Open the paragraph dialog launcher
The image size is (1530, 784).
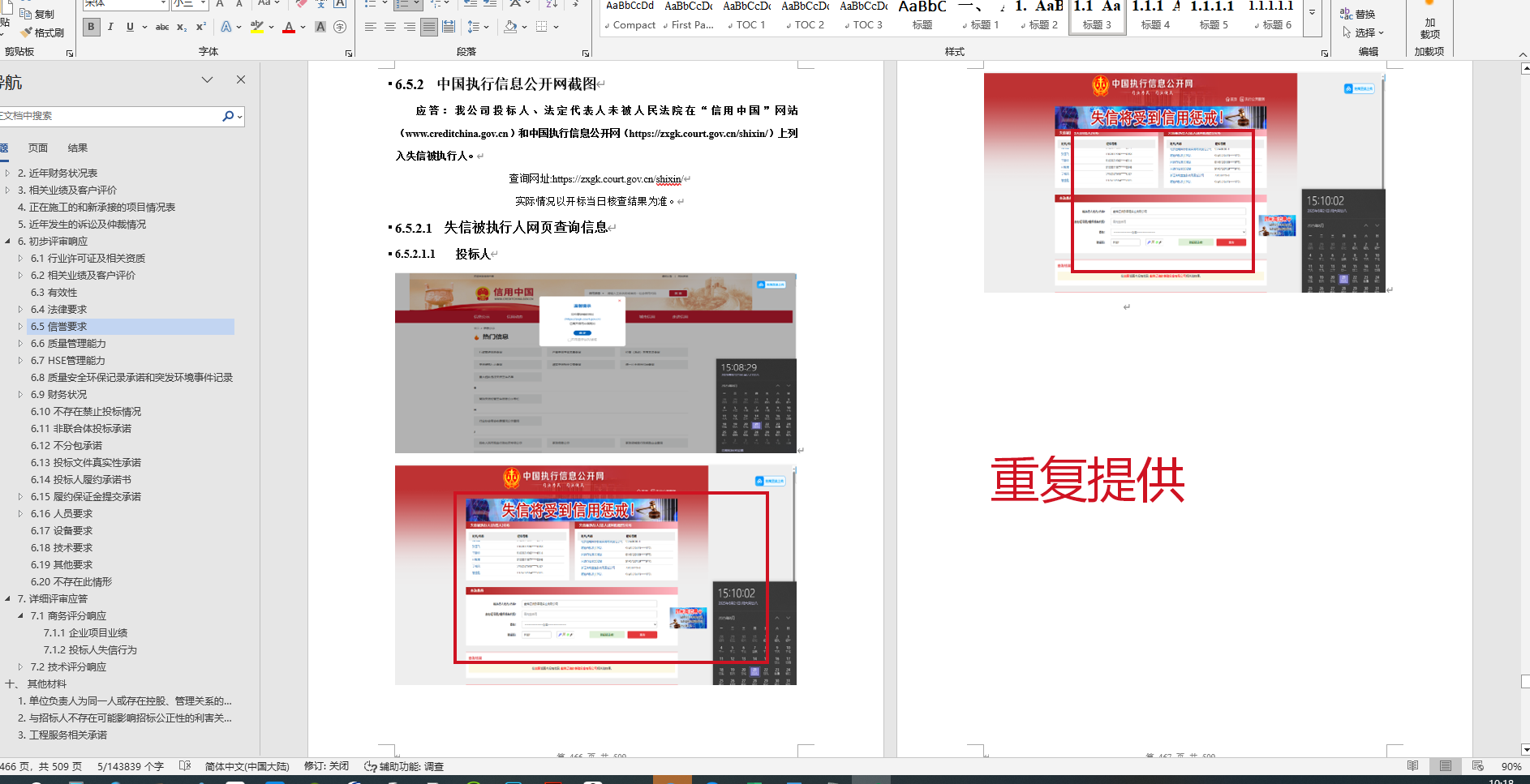click(586, 54)
